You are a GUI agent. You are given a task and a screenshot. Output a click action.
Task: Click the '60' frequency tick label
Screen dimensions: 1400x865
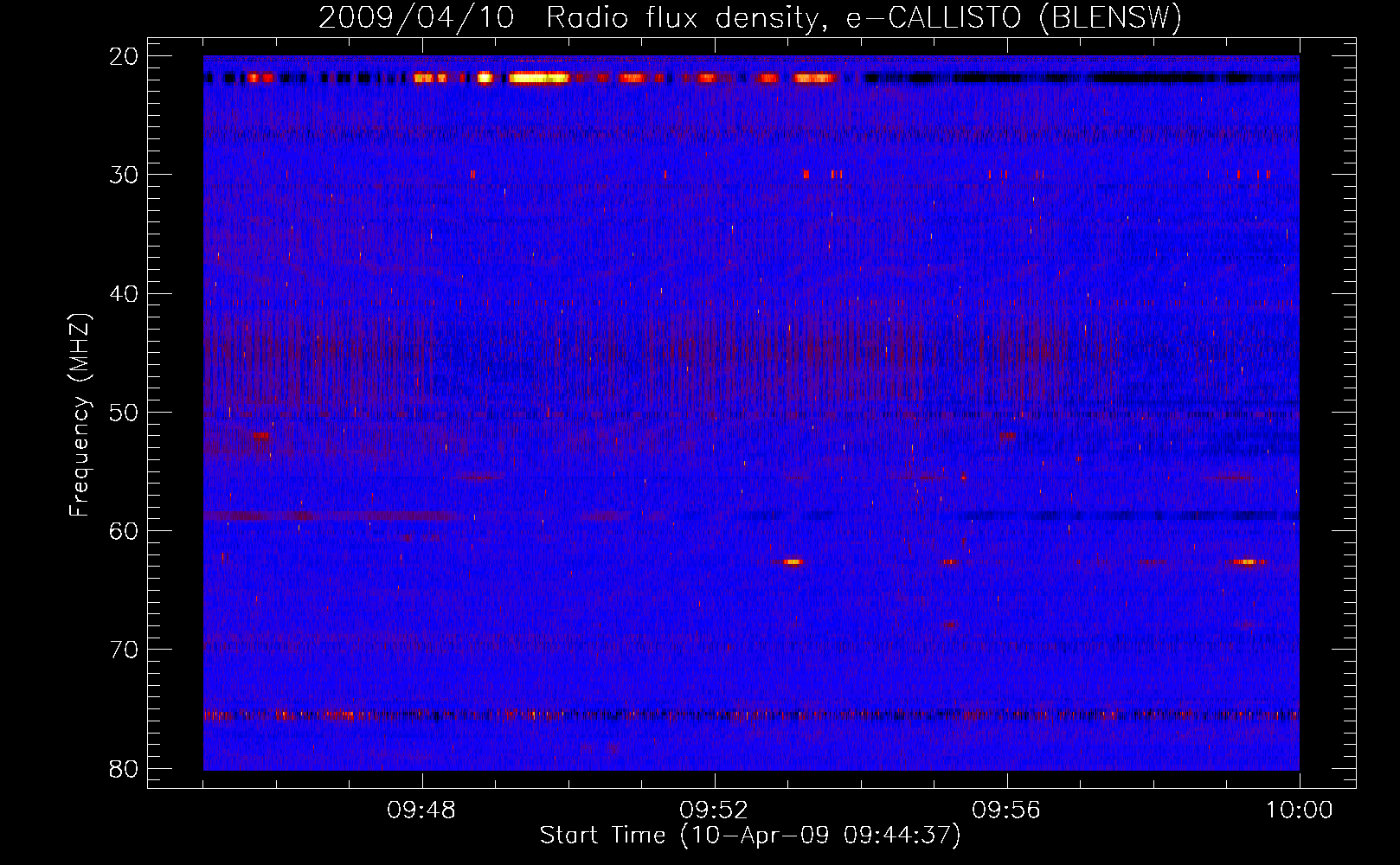[125, 531]
